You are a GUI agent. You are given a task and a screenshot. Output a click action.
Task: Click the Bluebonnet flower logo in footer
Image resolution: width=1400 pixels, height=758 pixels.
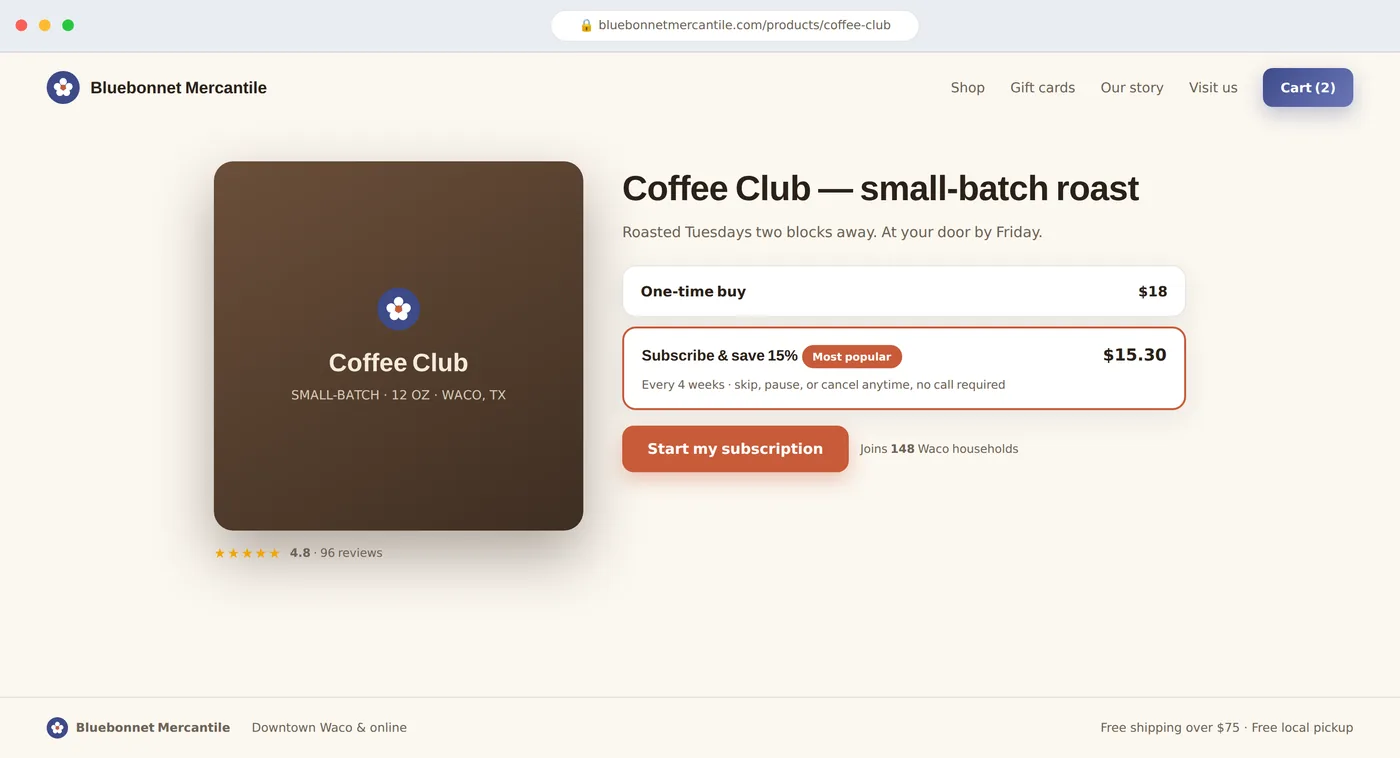tap(57, 728)
